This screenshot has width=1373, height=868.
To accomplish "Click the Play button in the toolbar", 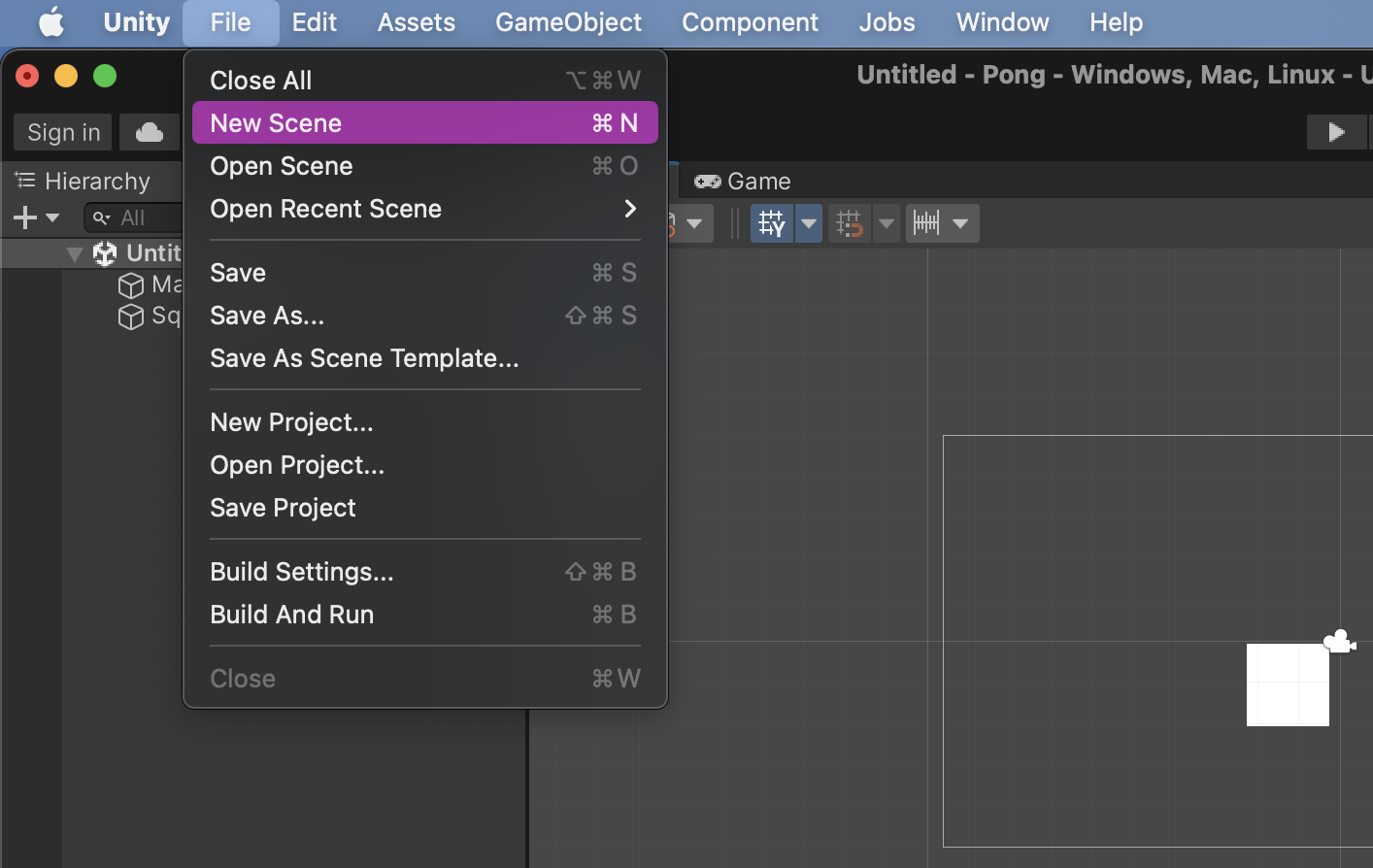I will point(1336,132).
